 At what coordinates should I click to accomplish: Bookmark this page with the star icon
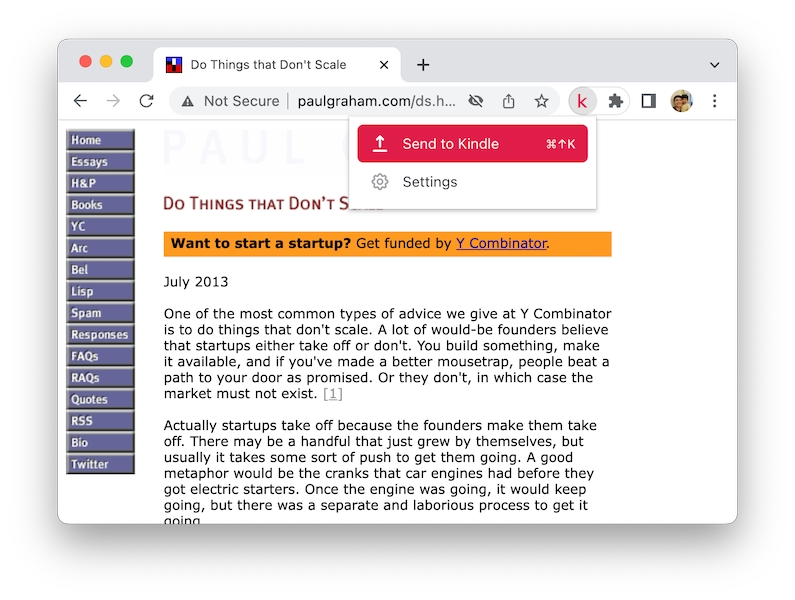[x=541, y=101]
